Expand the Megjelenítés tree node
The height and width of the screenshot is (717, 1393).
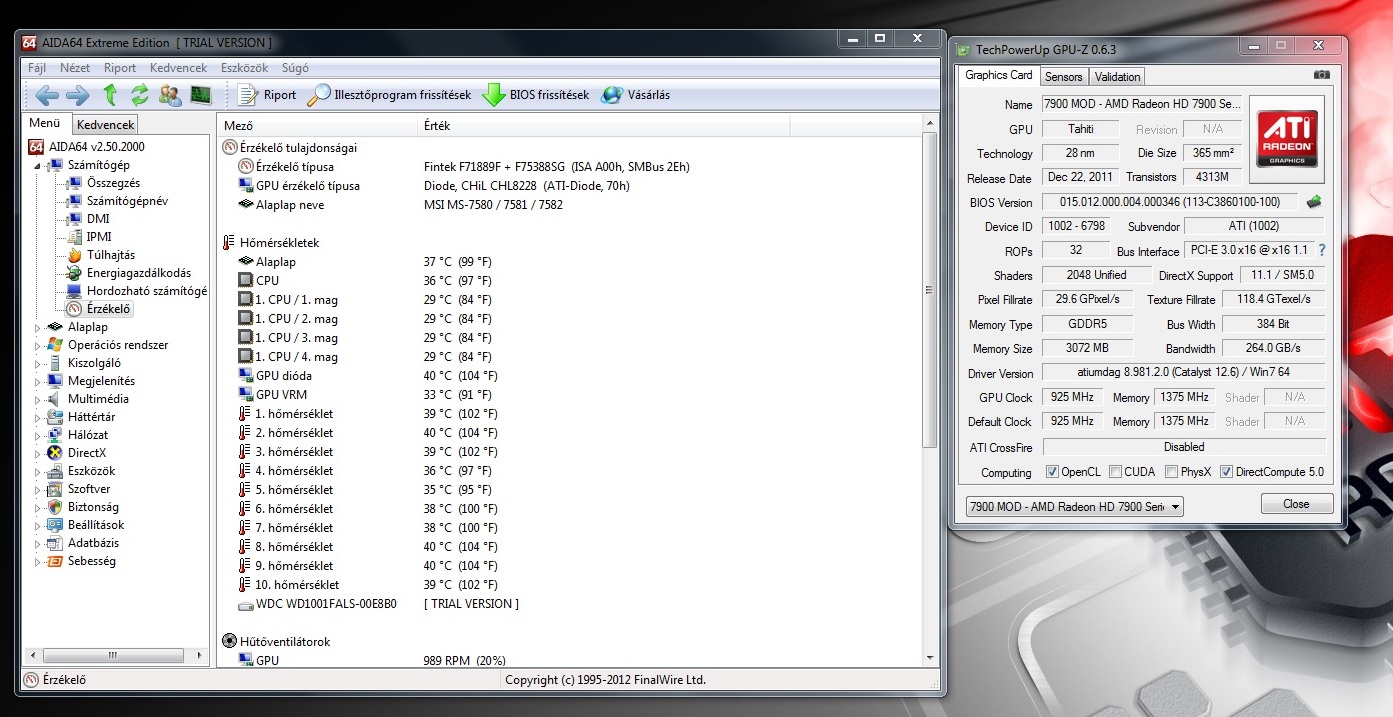point(38,381)
